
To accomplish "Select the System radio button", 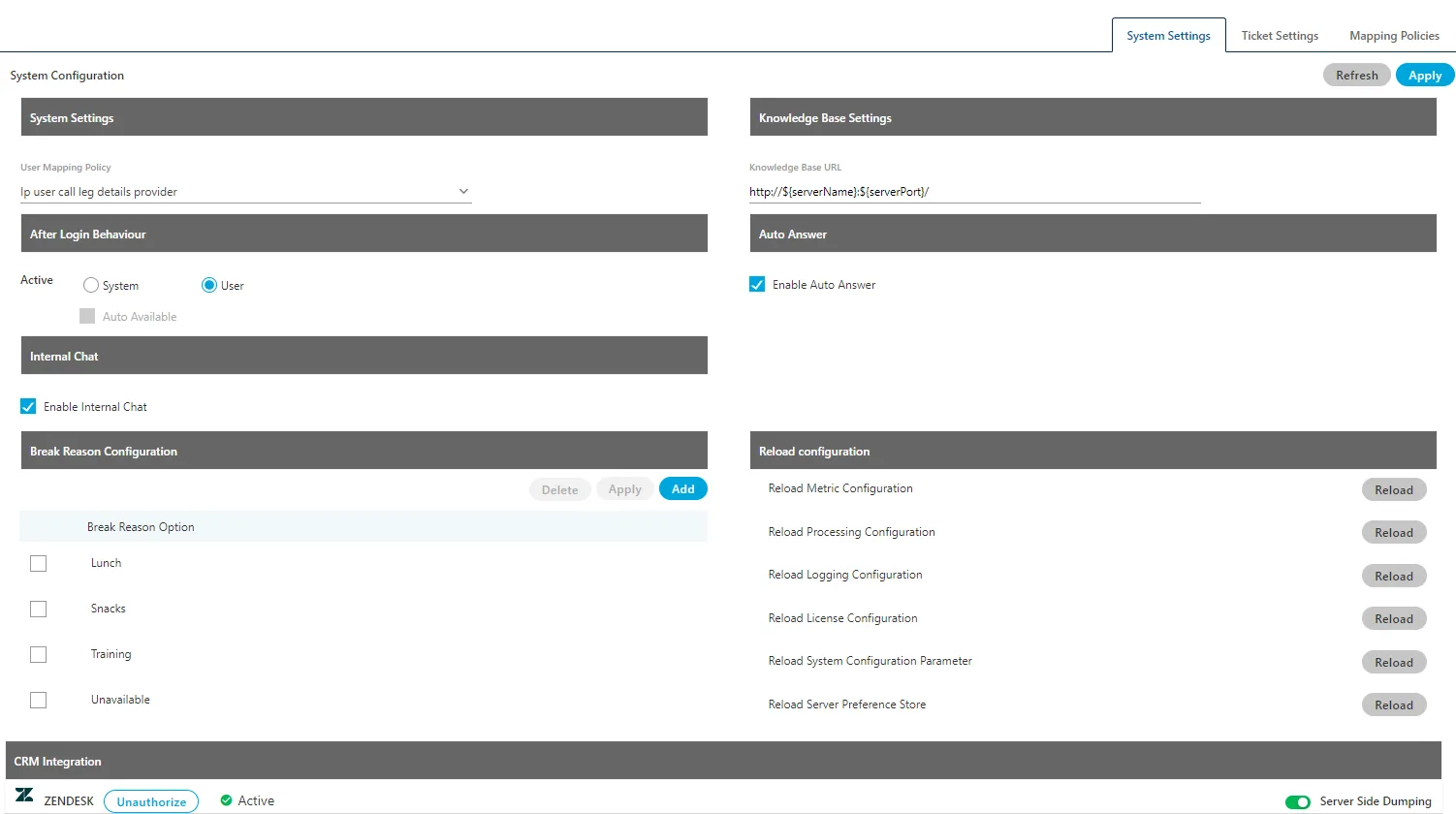I will point(91,285).
